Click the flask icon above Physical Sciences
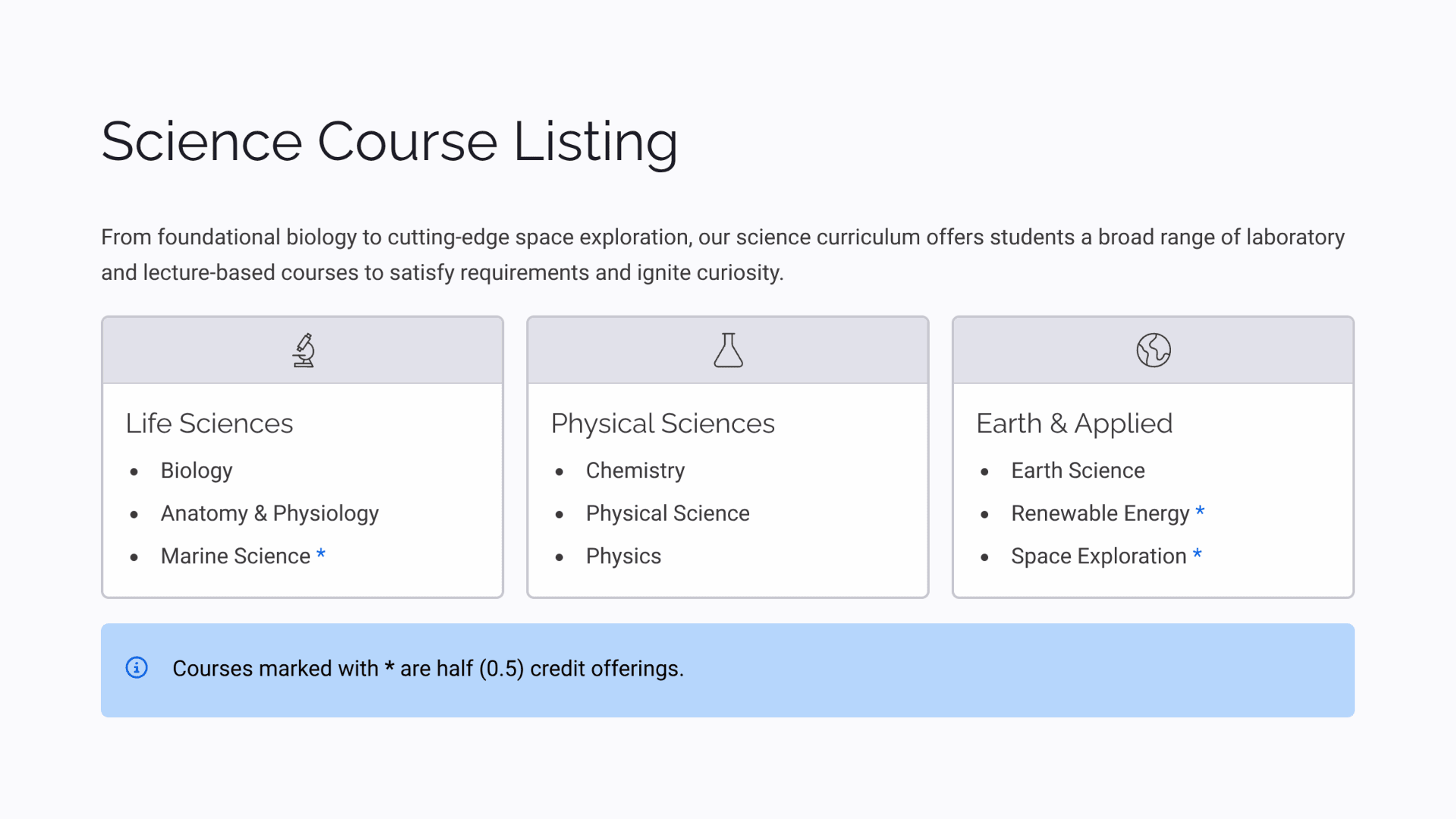The image size is (1456, 819). point(728,350)
